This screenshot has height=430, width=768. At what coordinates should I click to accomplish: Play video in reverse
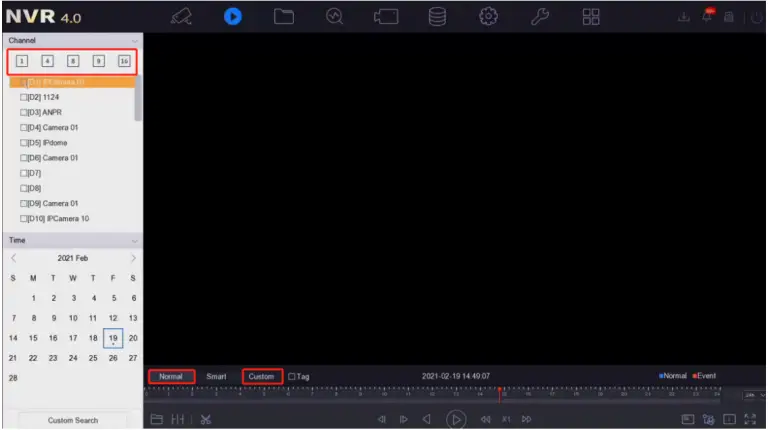[x=427, y=419]
